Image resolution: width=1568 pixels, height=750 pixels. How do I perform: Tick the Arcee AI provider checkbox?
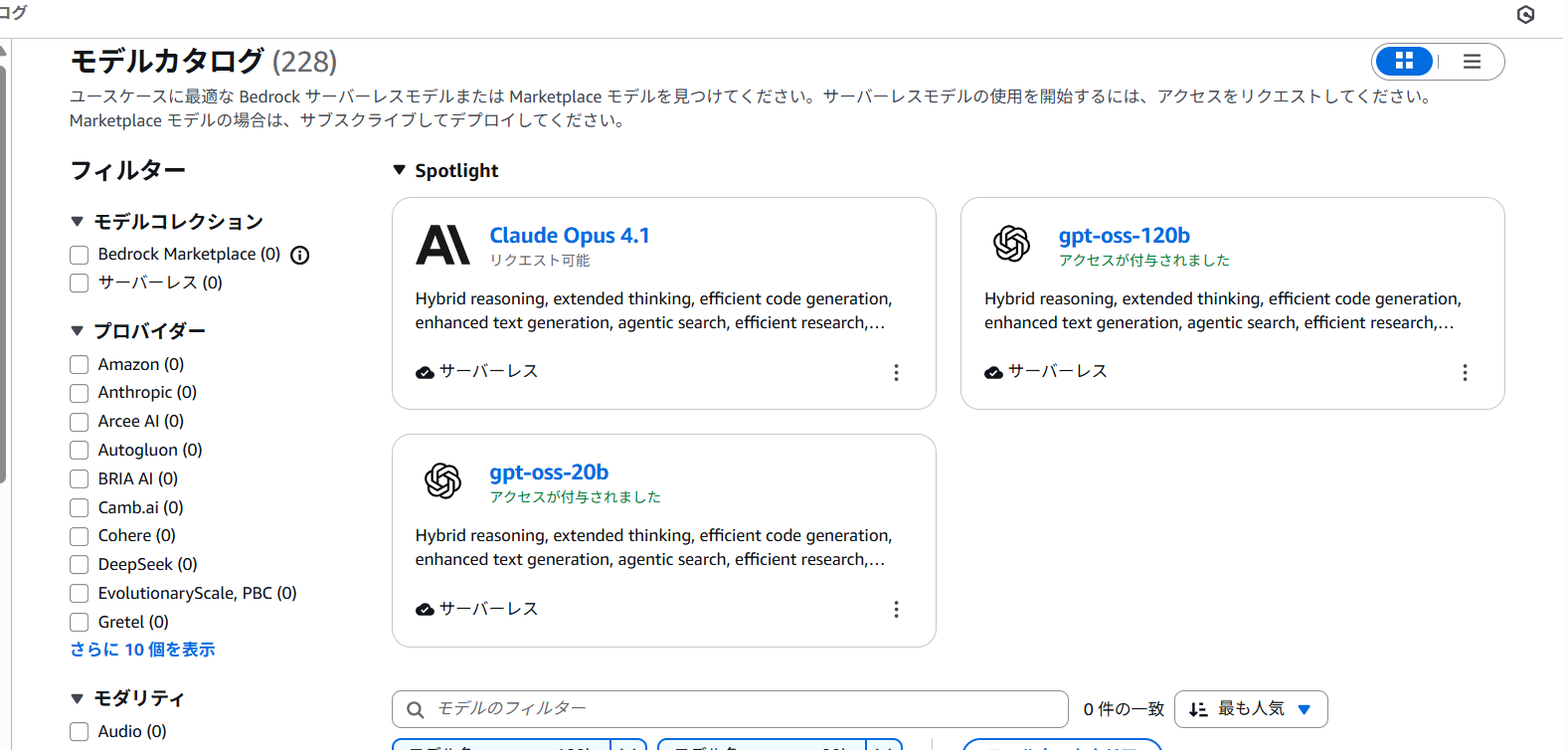[x=80, y=422]
